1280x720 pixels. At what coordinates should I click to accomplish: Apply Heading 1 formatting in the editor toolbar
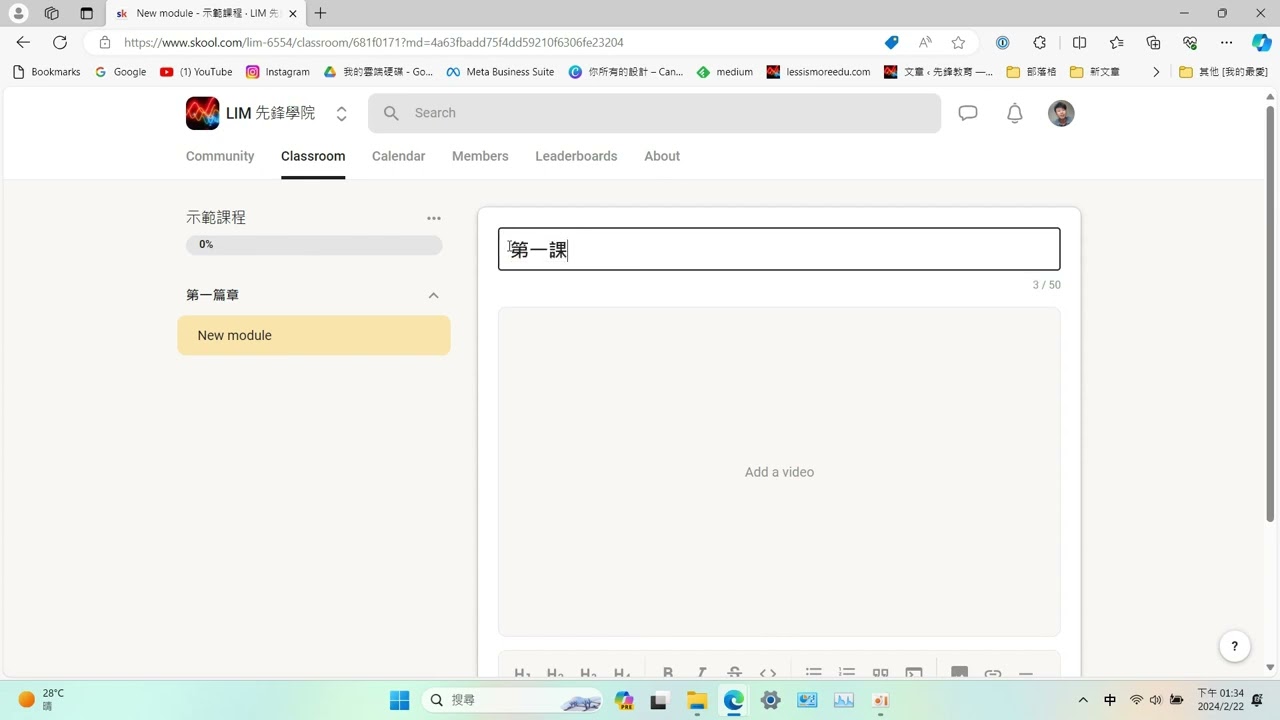[522, 672]
